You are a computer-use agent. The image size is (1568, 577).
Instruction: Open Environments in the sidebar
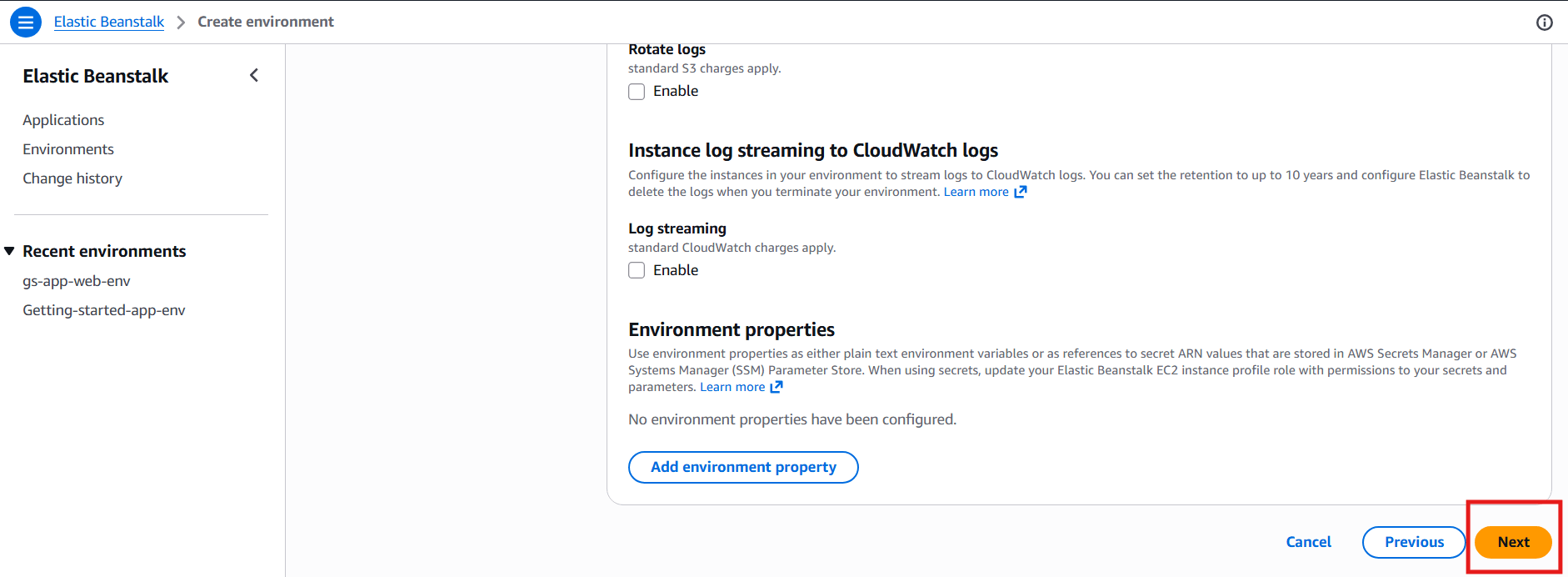(x=68, y=149)
